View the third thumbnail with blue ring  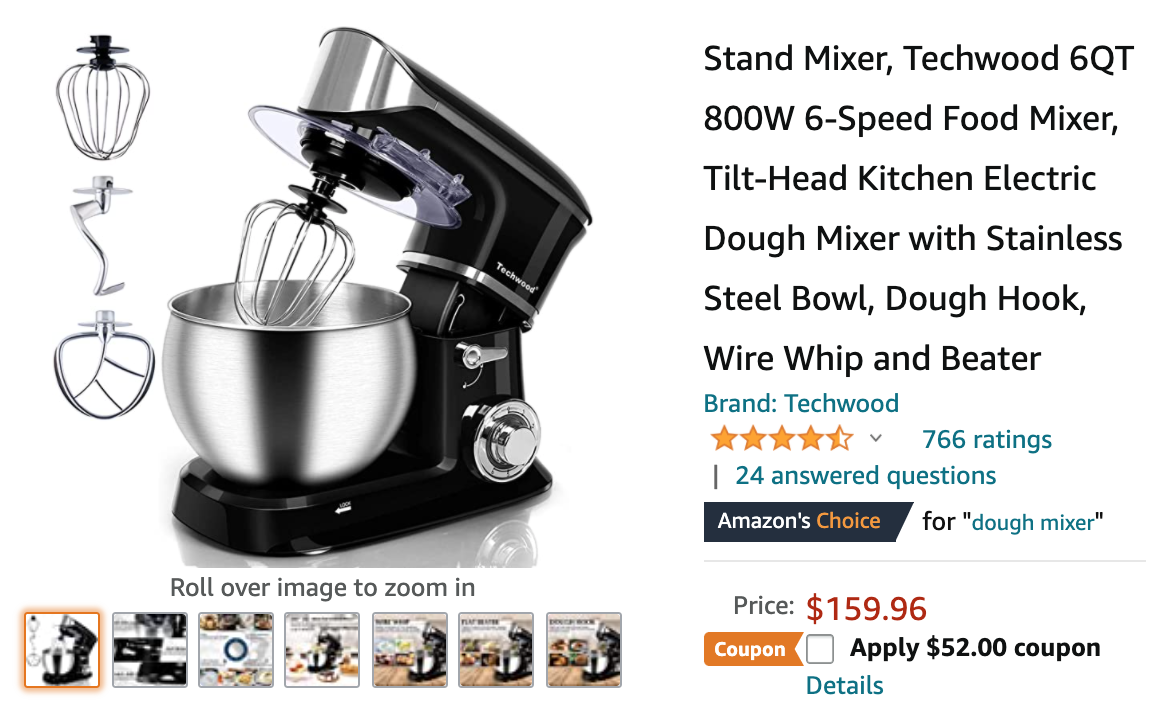236,650
